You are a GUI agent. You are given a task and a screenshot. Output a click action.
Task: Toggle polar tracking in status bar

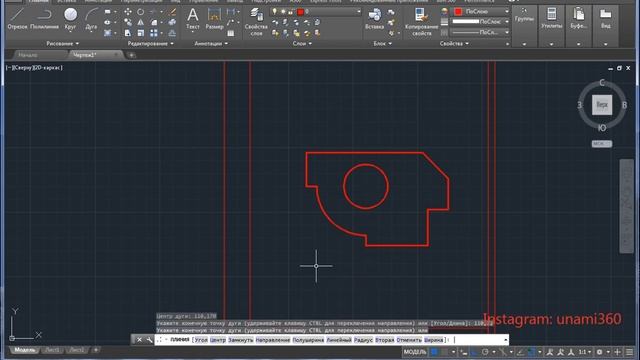(x=485, y=352)
